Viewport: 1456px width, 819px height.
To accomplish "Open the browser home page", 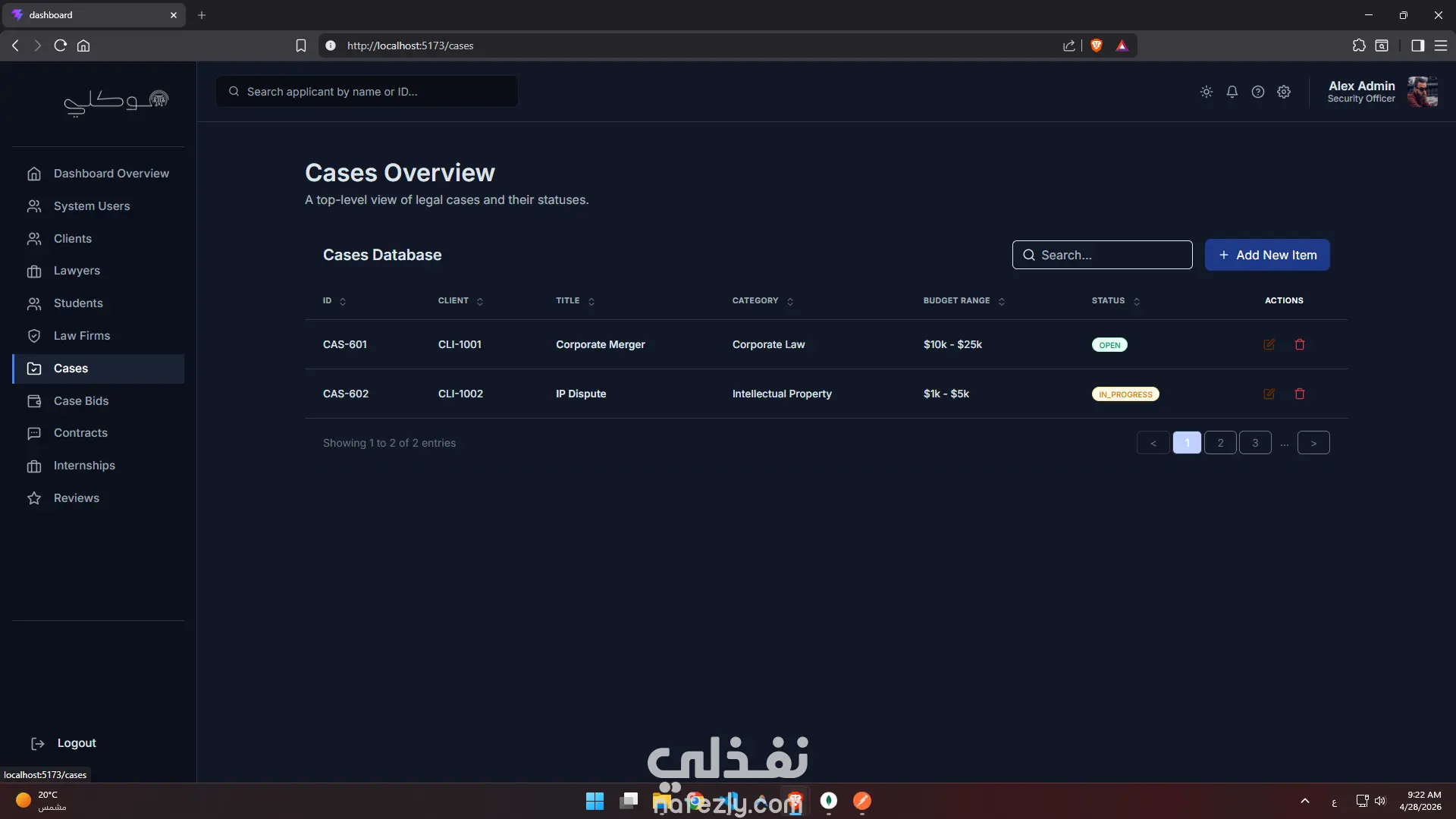I will (83, 45).
